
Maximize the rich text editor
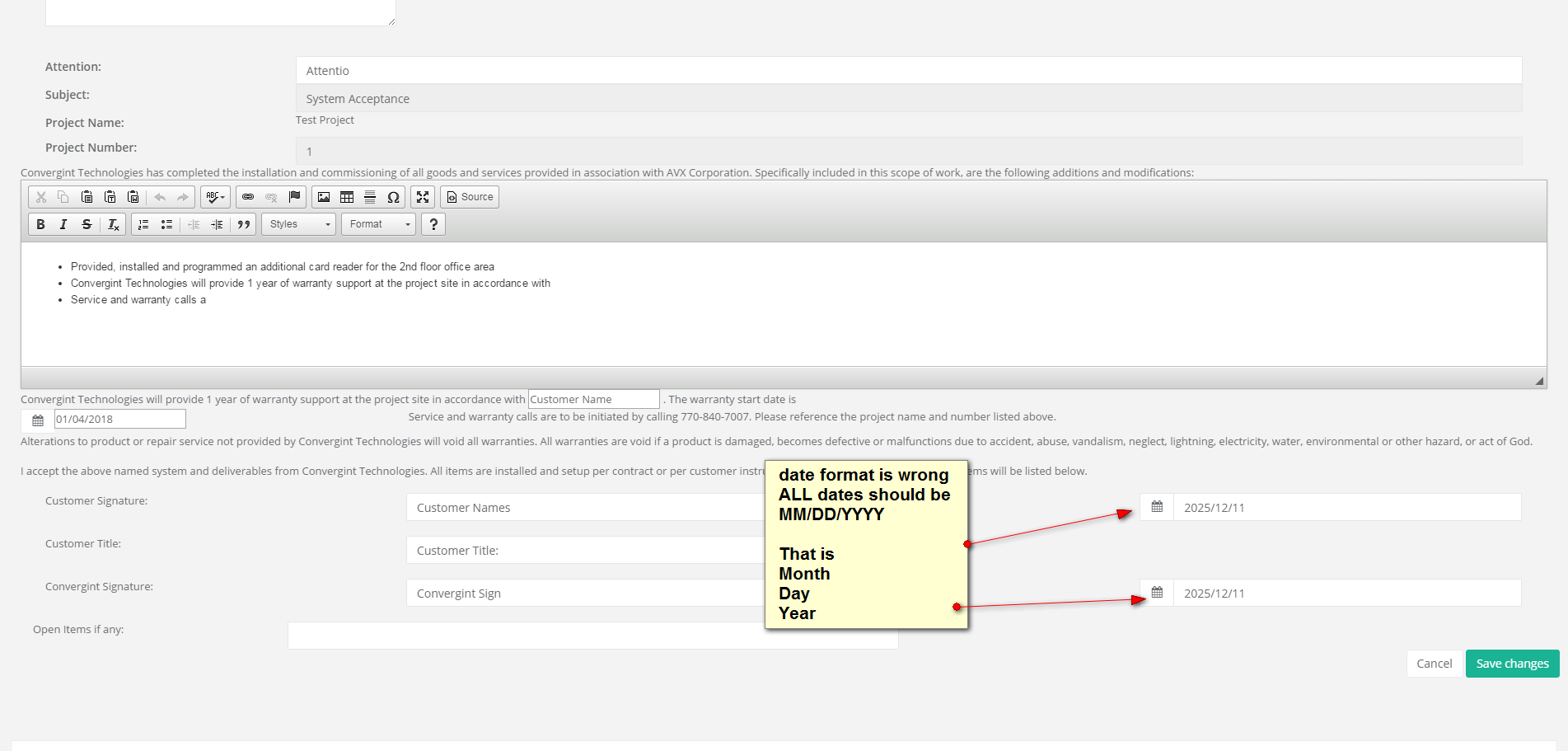423,197
